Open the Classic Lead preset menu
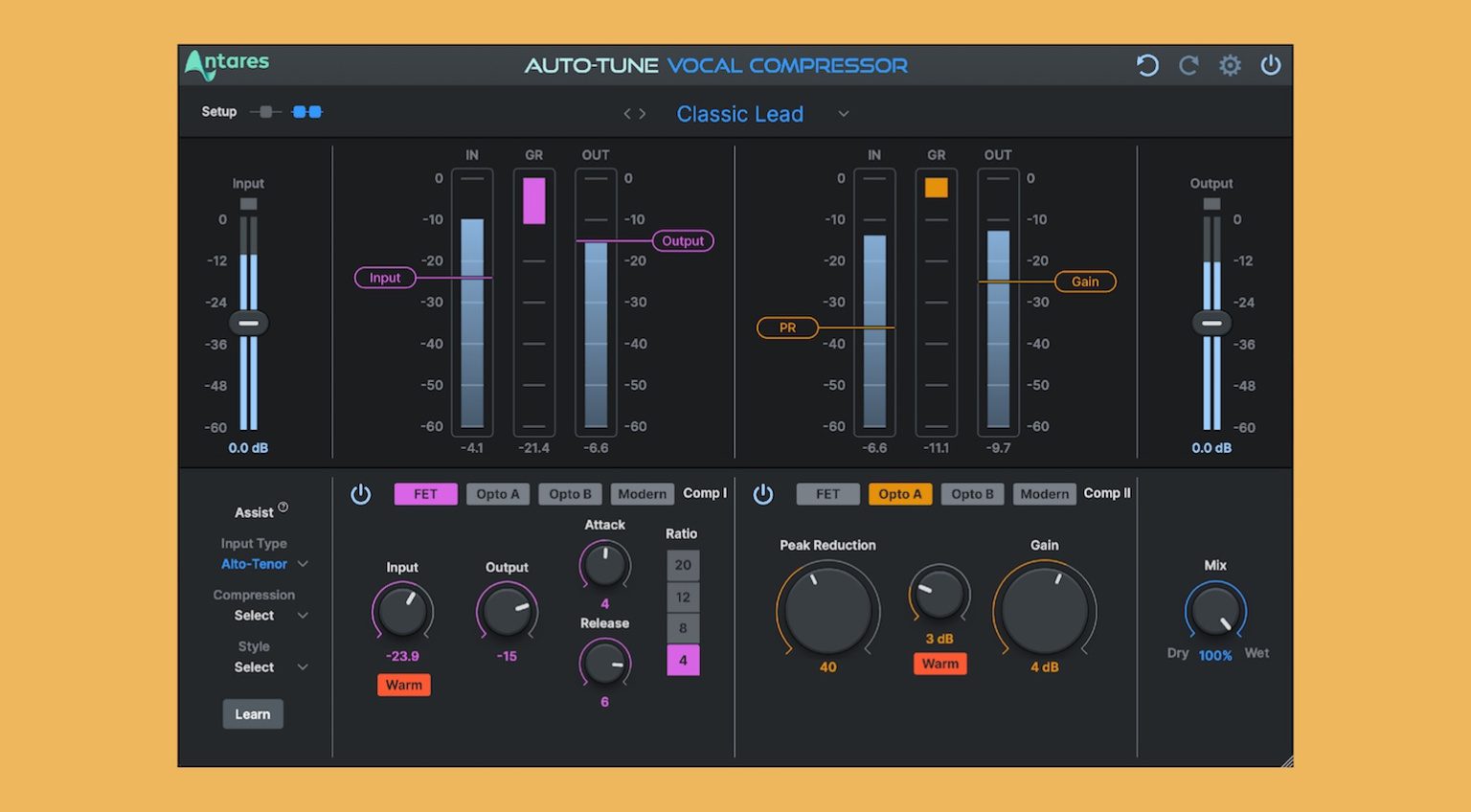The width and height of the screenshot is (1471, 812). tap(740, 114)
